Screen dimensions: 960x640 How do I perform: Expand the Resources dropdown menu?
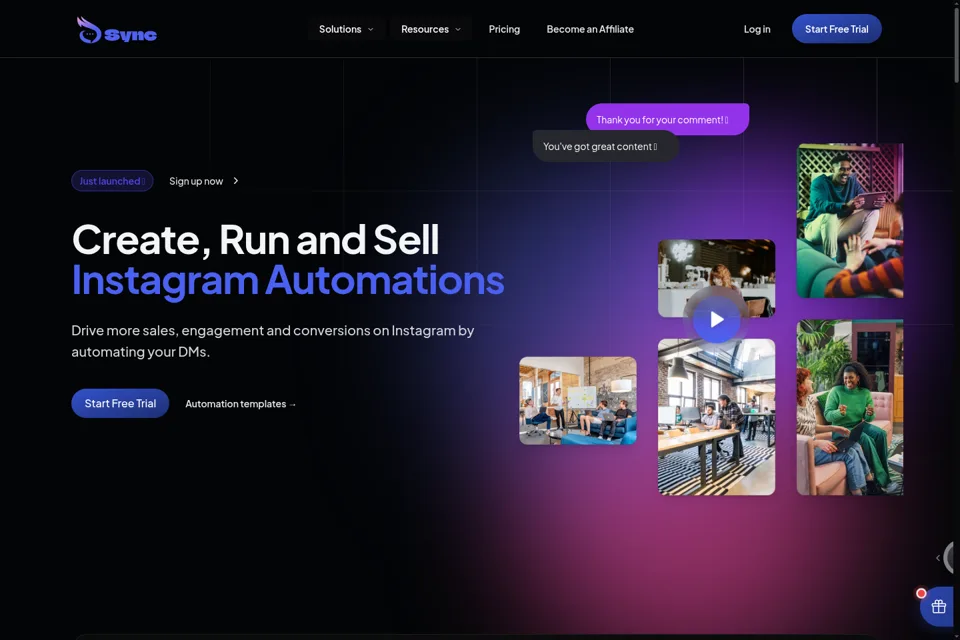point(430,29)
